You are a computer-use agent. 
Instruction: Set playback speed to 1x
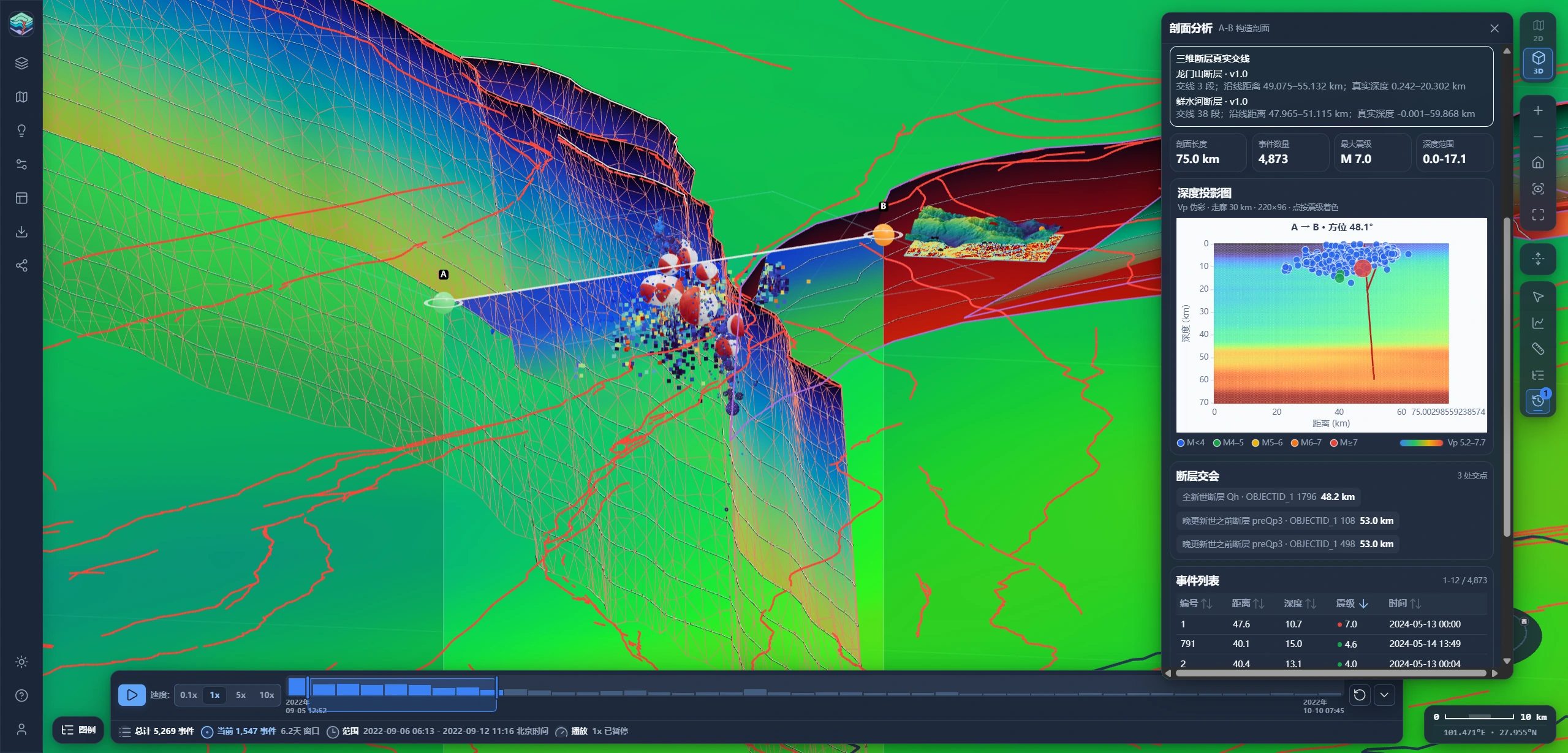click(214, 695)
